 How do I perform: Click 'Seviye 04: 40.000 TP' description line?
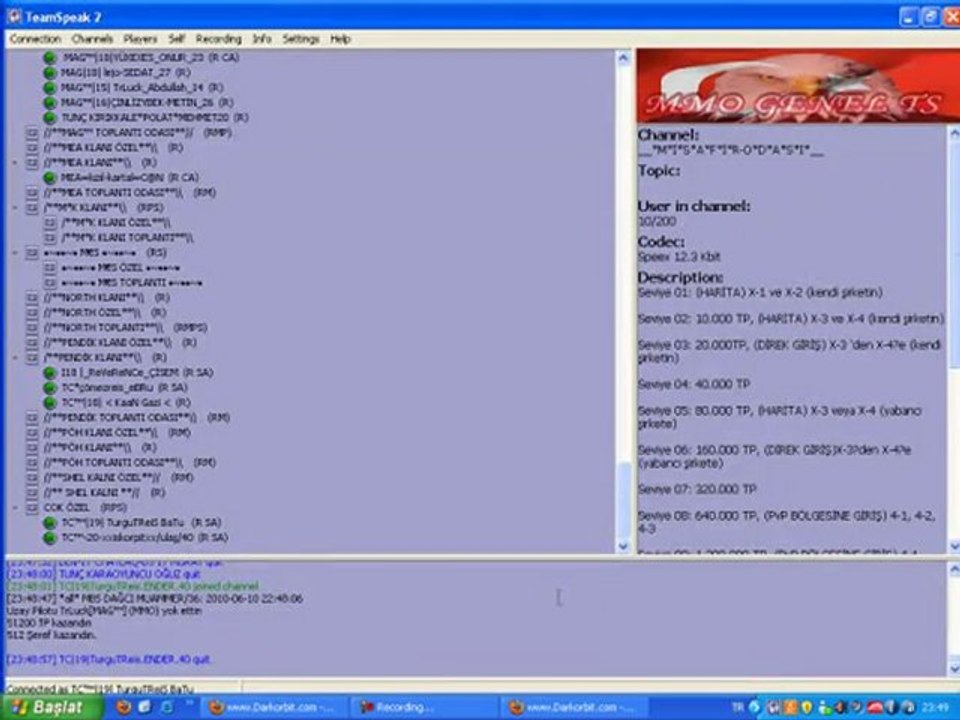pyautogui.click(x=694, y=384)
